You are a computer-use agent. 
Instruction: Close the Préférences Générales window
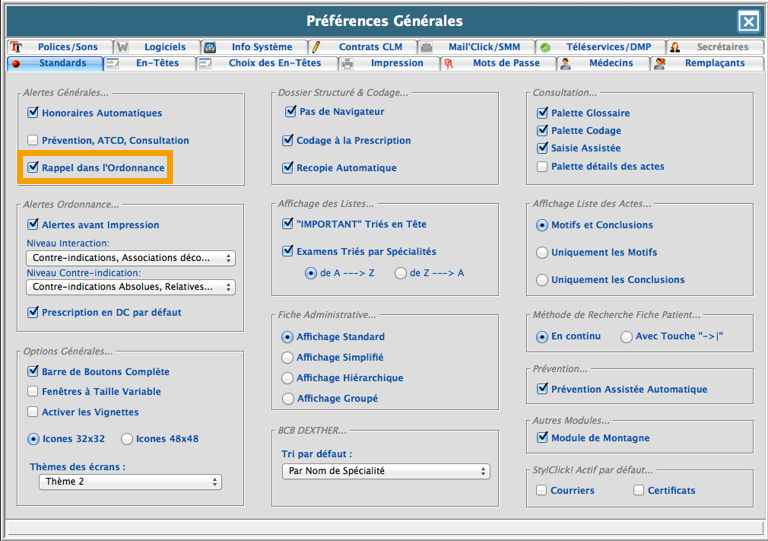click(748, 21)
